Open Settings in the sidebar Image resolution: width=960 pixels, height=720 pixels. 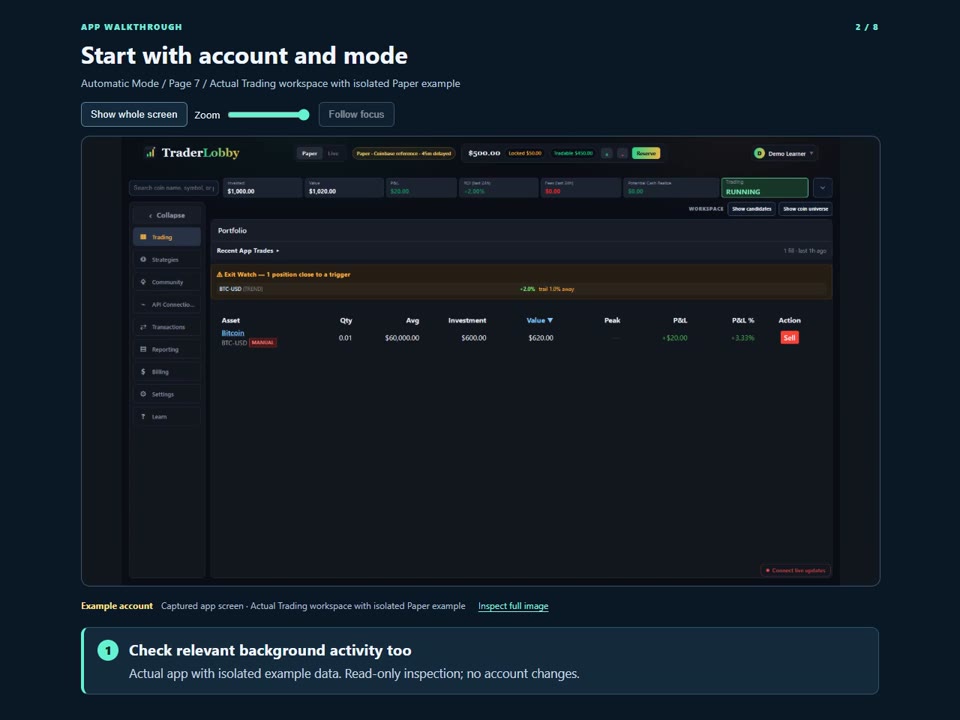coord(167,394)
